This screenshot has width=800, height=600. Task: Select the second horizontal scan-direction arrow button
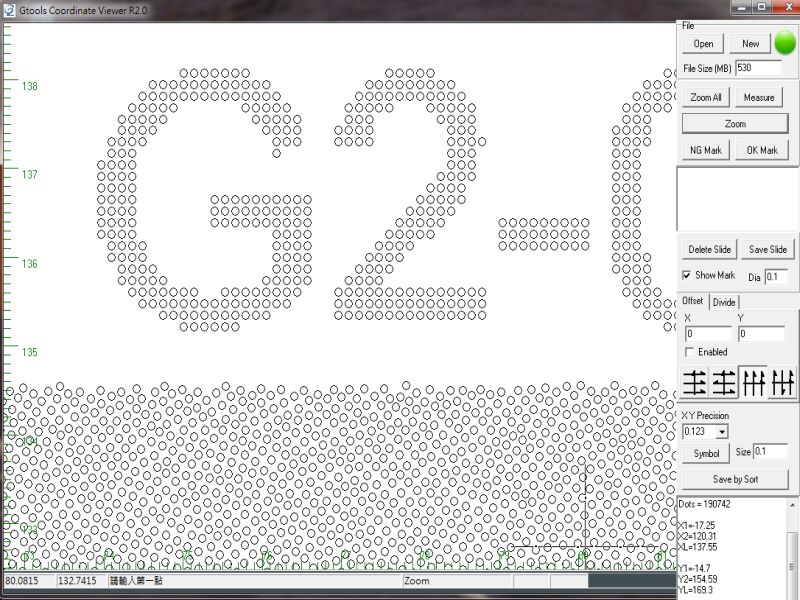tap(723, 382)
